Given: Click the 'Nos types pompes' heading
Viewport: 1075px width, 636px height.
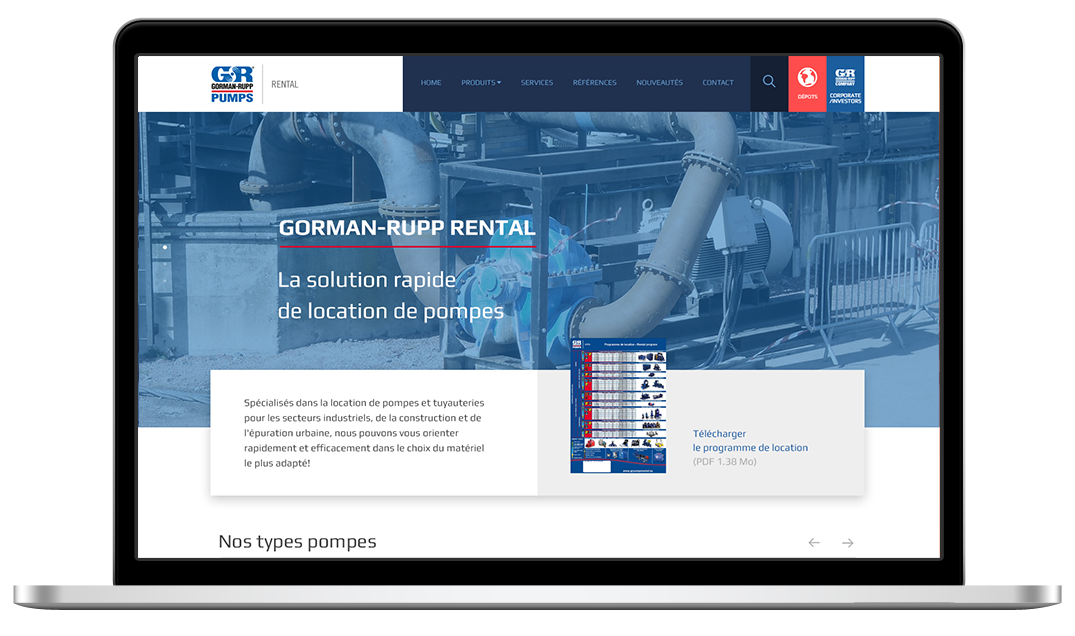Looking at the screenshot, I should point(298,541).
